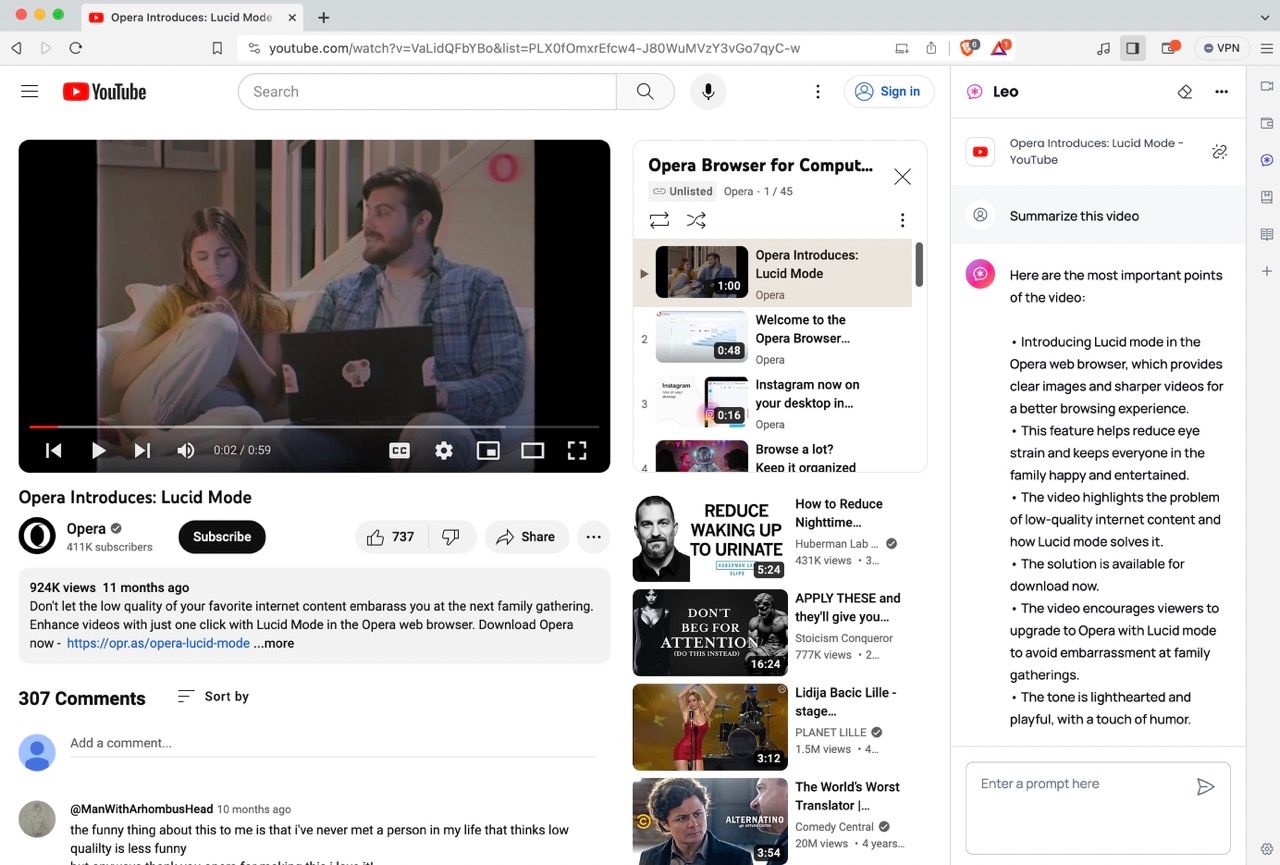Open the bookmarks sidebar icon
Image resolution: width=1280 pixels, height=865 pixels.
click(x=1266, y=197)
